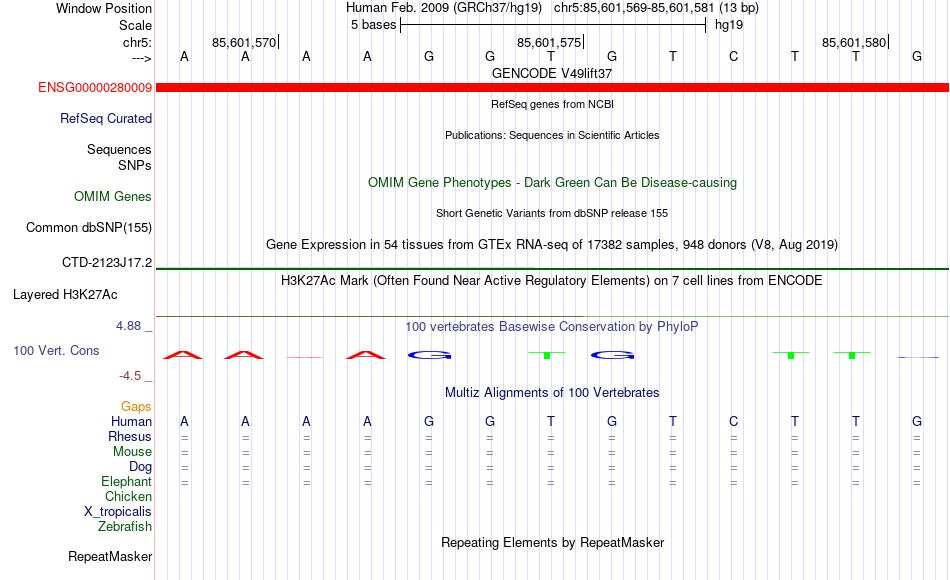Open the GENCODE V49lift37 track title
Viewport: 950px width, 580px height.
(552, 73)
